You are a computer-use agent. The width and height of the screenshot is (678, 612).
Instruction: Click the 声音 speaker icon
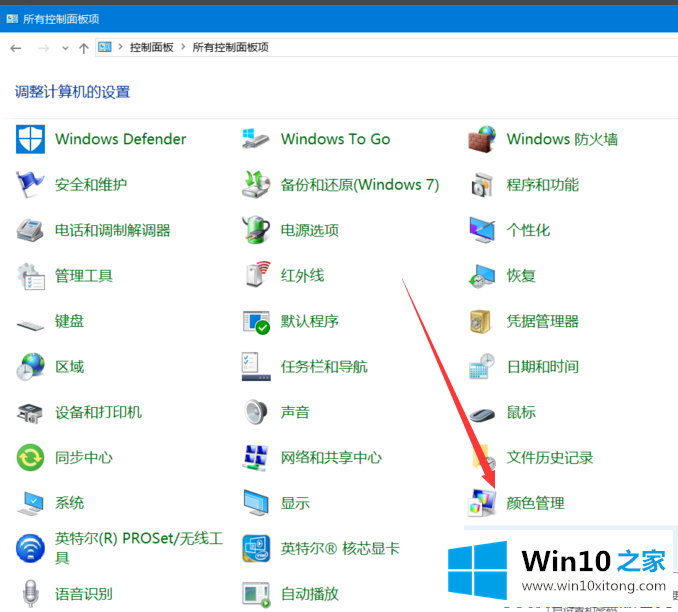[256, 412]
